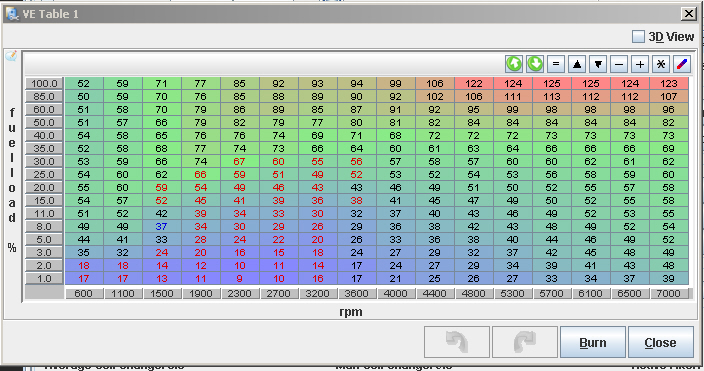The image size is (704, 371).
Task: Click the equals set-value toolbar icon
Action: pos(556,64)
